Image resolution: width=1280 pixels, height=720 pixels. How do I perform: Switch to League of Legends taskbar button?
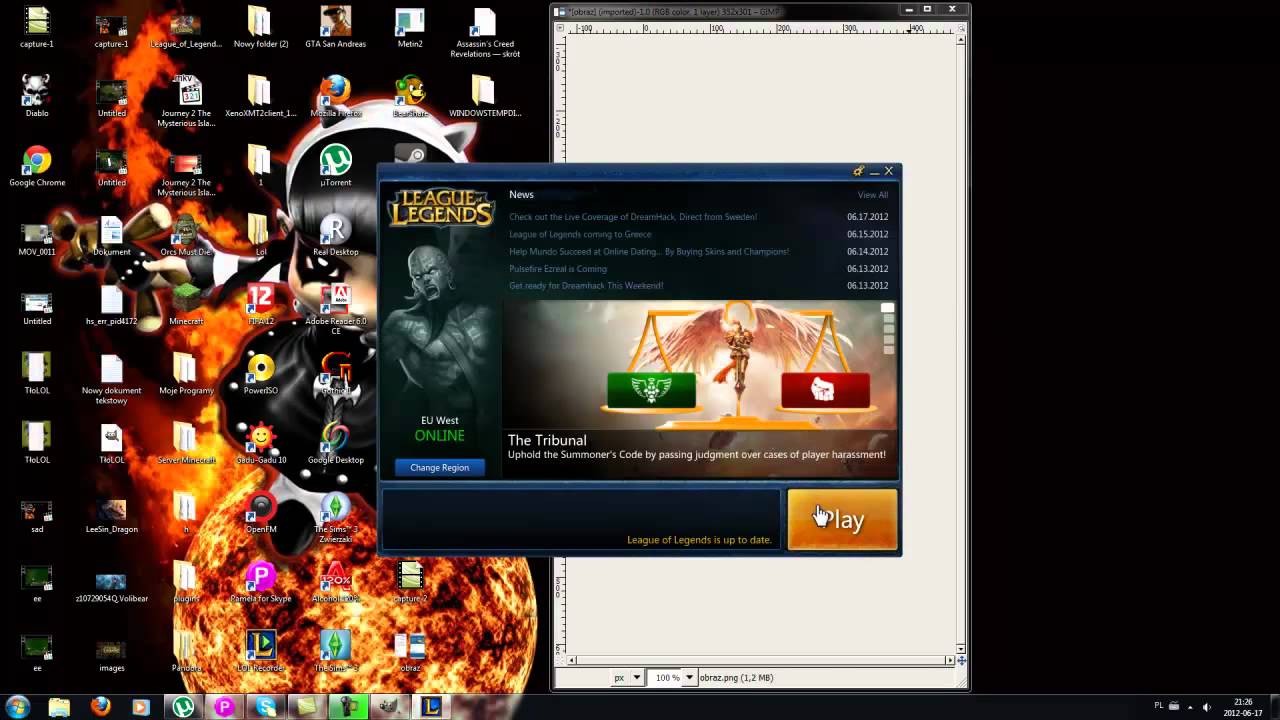(430, 707)
